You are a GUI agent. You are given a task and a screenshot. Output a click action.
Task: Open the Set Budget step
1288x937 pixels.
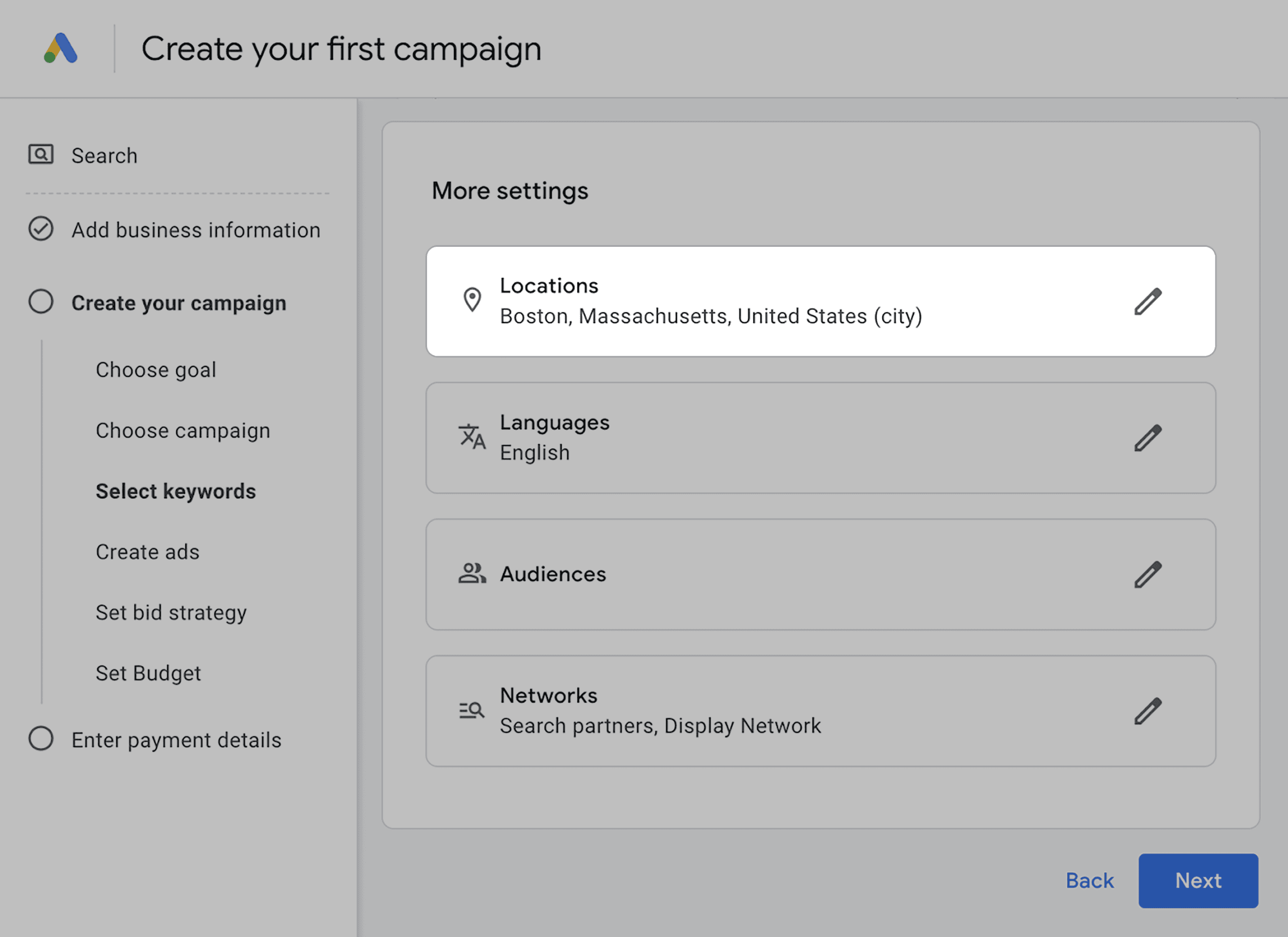click(148, 673)
